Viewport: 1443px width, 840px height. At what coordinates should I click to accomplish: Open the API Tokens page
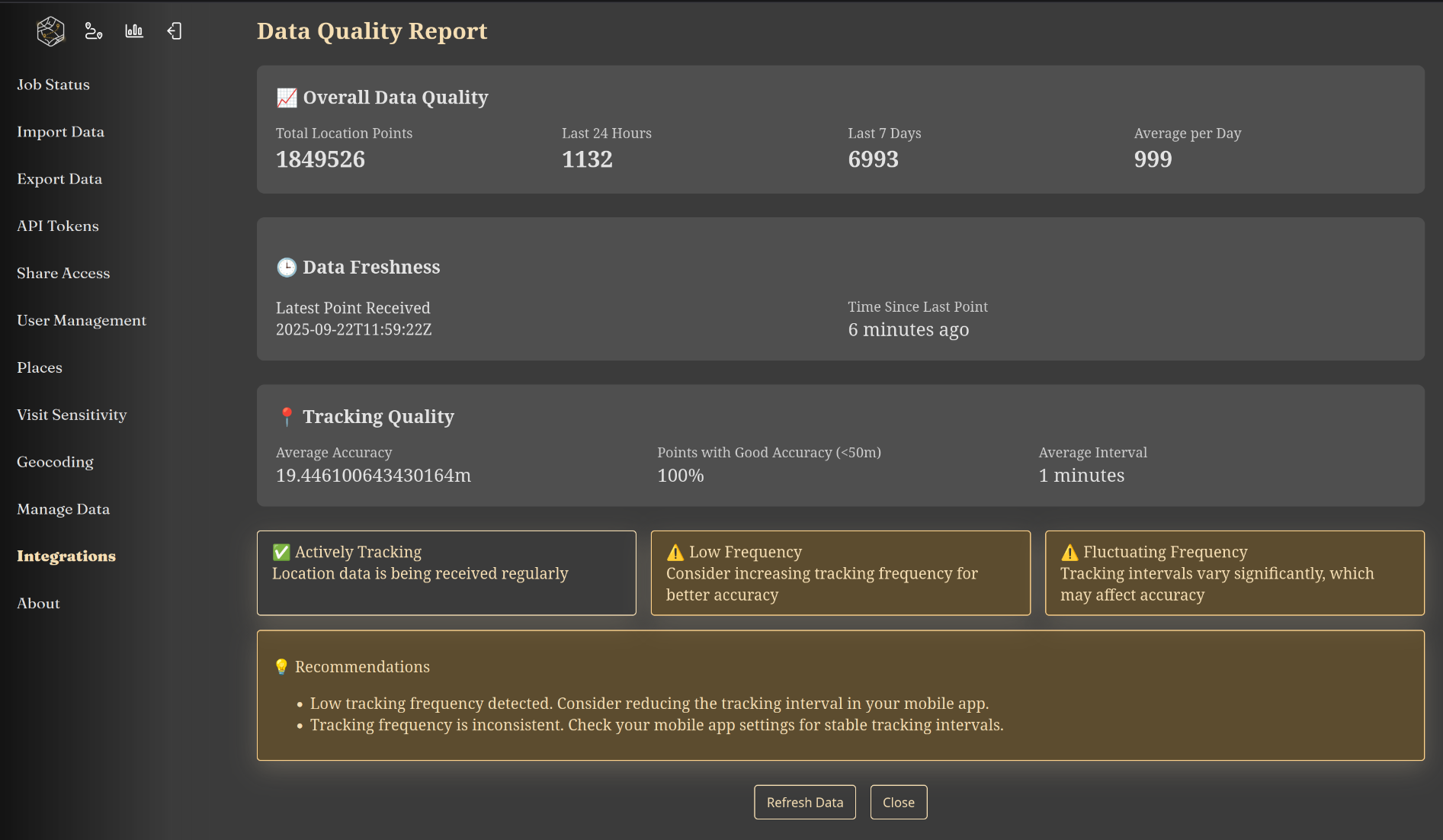[x=58, y=226]
